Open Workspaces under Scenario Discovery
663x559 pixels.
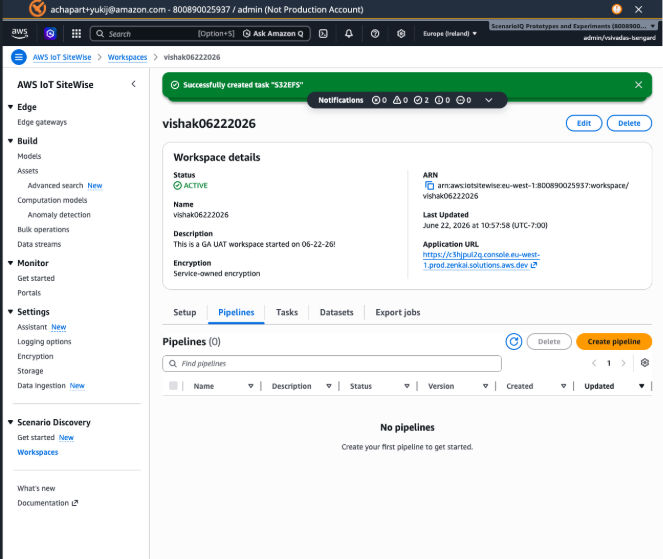(x=38, y=452)
